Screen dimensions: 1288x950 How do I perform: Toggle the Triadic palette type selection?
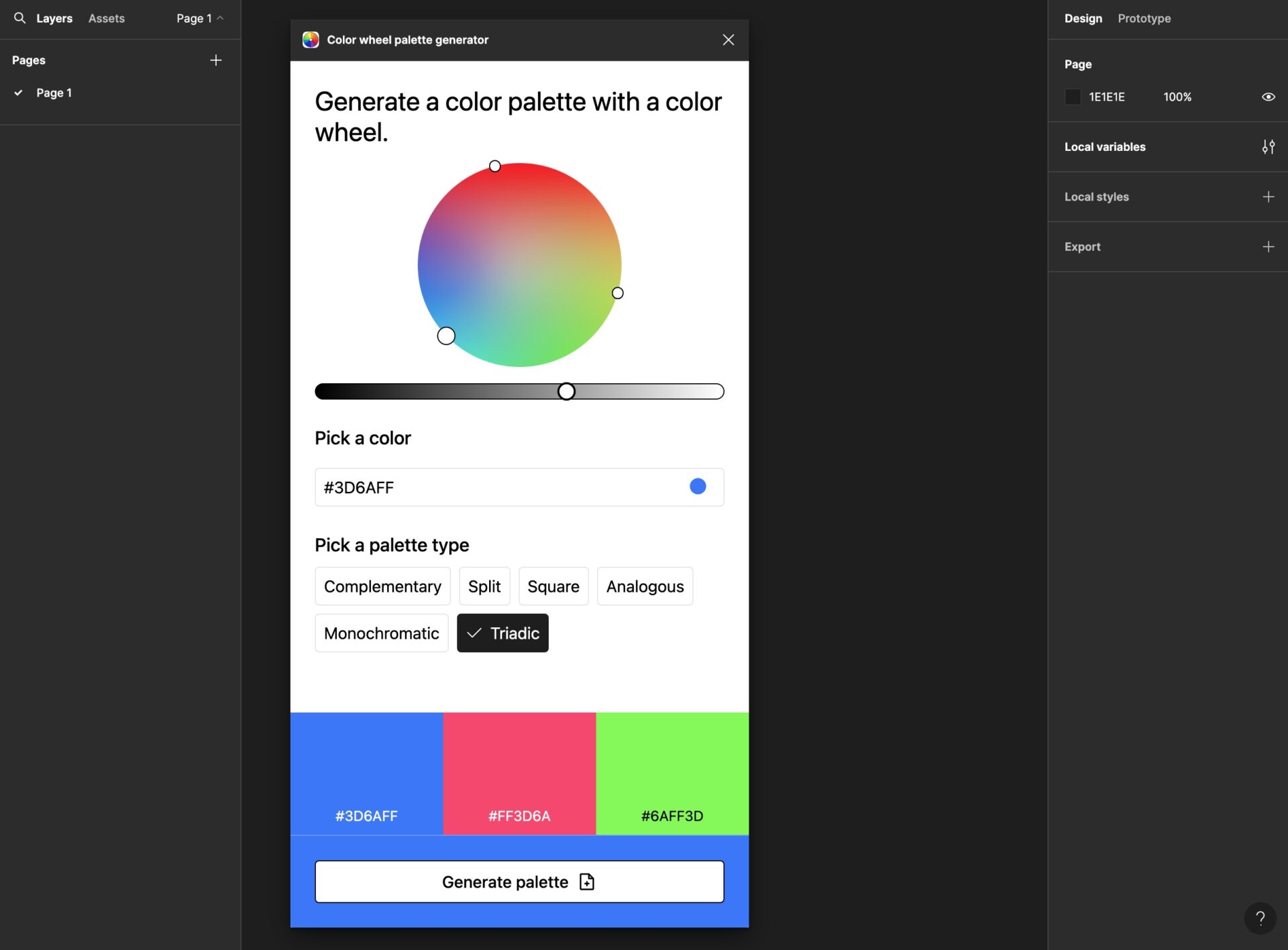tap(502, 632)
